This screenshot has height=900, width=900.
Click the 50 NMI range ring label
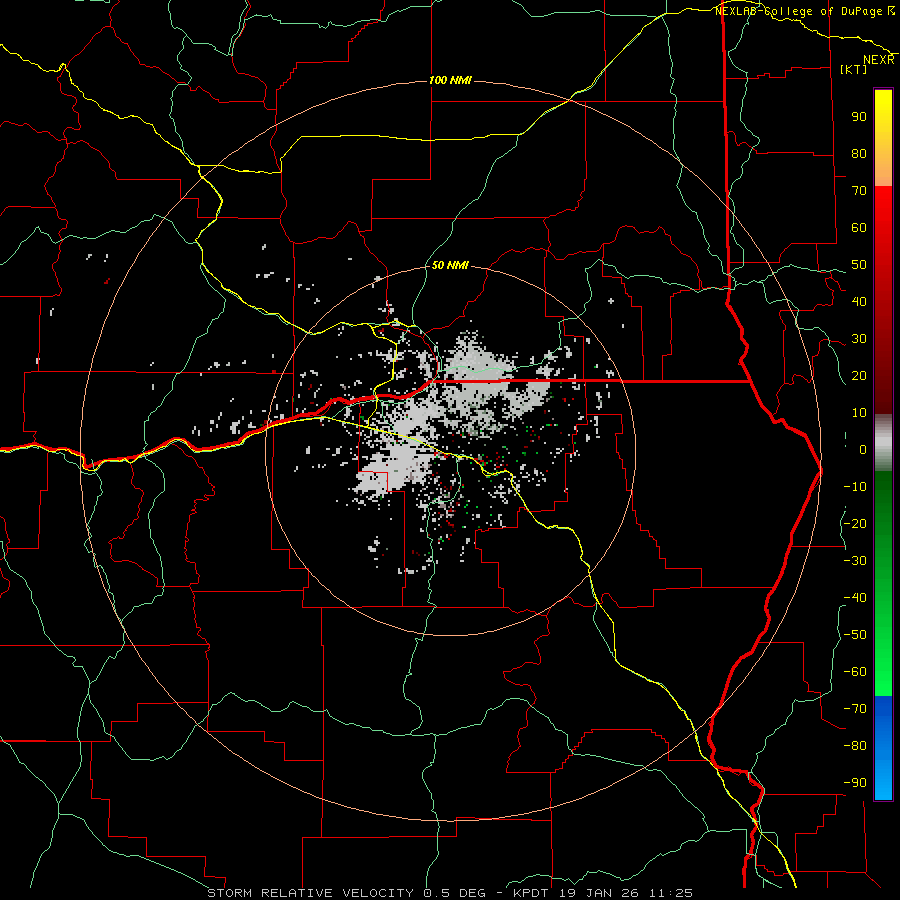(450, 265)
